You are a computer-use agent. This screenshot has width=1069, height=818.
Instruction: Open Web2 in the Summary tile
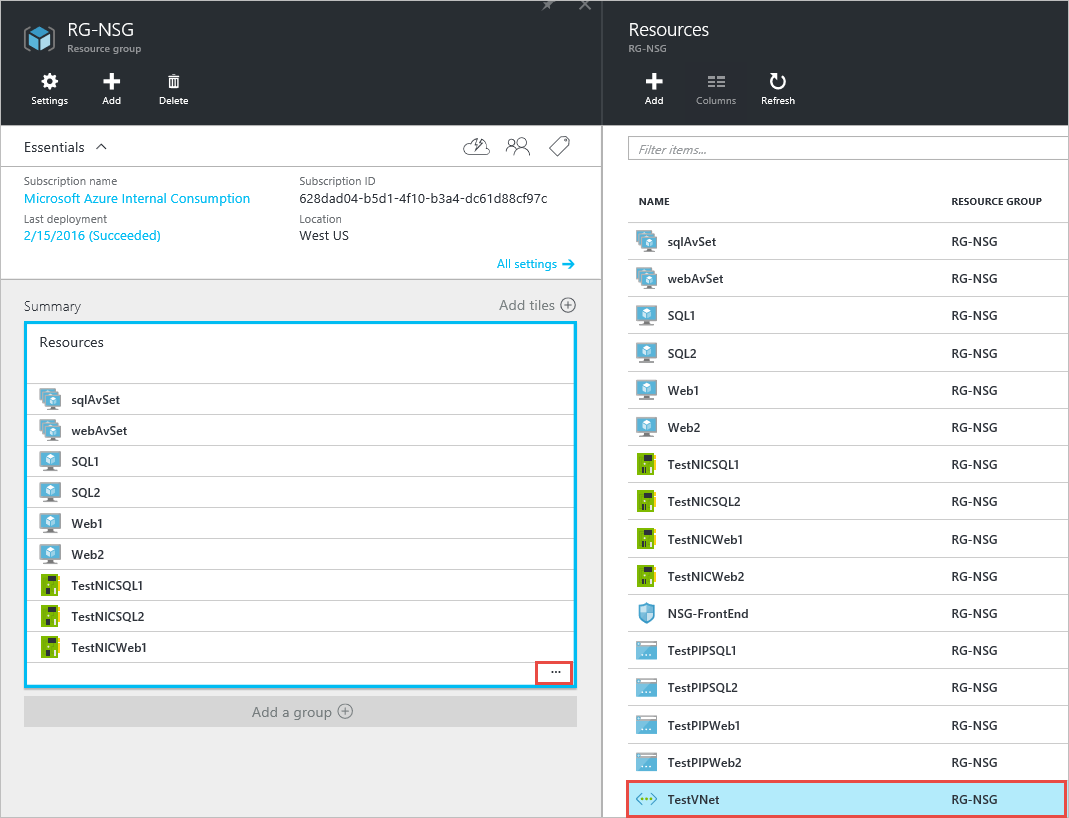click(x=300, y=554)
